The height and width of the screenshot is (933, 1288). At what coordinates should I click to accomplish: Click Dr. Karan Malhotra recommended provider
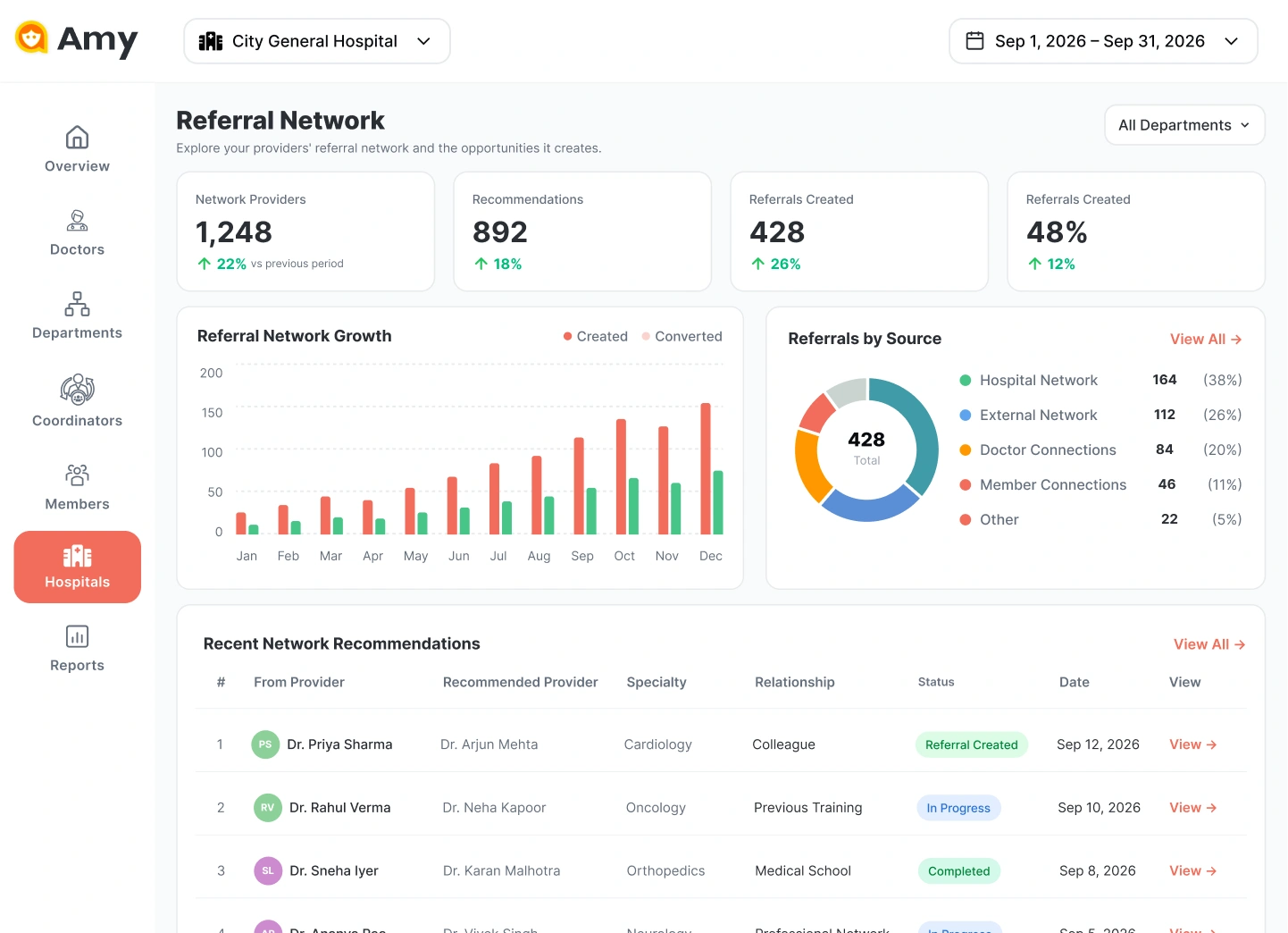pos(502,870)
